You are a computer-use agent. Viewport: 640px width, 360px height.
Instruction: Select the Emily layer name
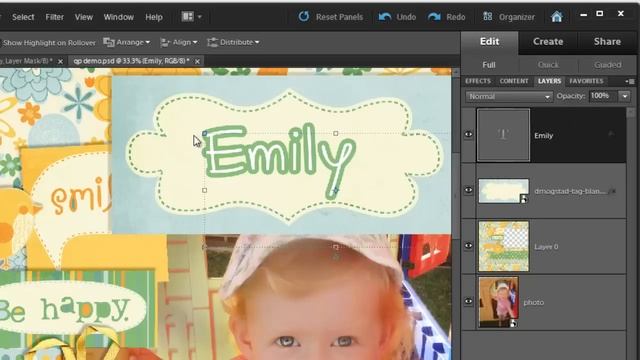coord(543,136)
